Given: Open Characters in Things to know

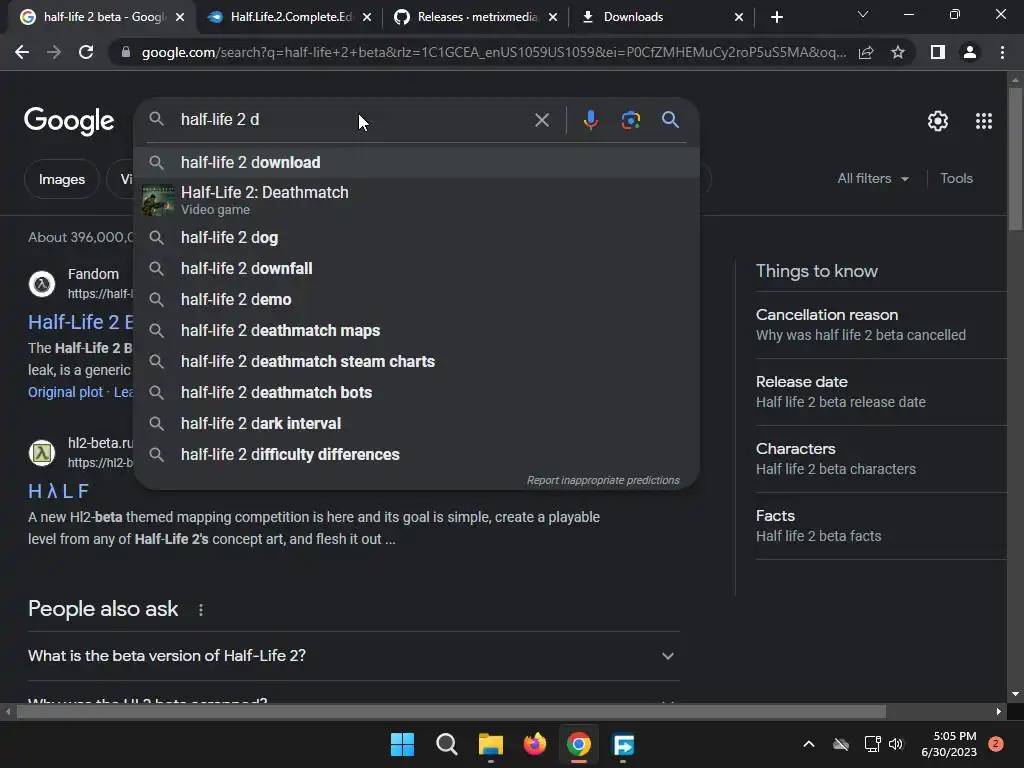Looking at the screenshot, I should tap(880, 458).
